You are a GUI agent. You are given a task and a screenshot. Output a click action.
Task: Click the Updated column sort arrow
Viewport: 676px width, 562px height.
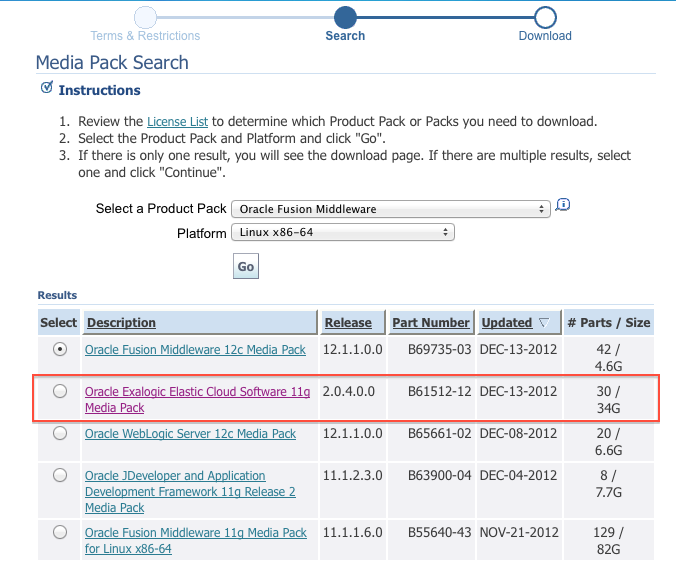pyautogui.click(x=545, y=322)
